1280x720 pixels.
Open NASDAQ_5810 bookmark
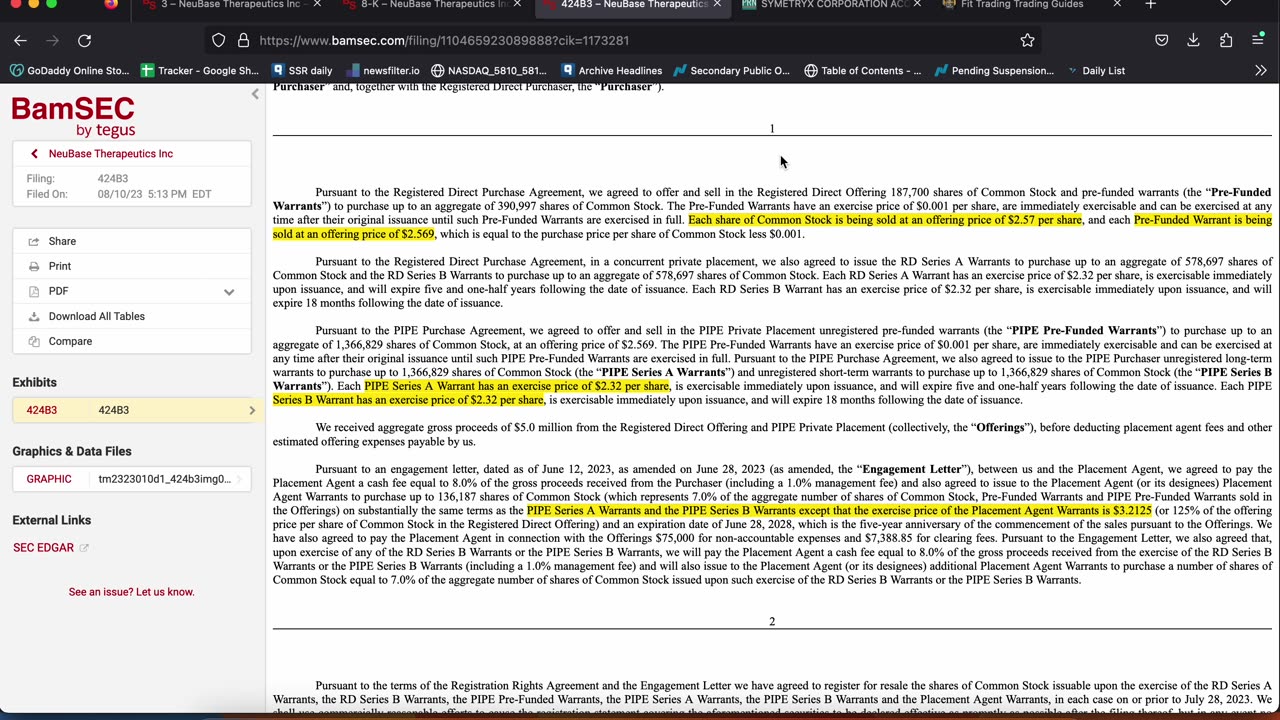pyautogui.click(x=489, y=70)
